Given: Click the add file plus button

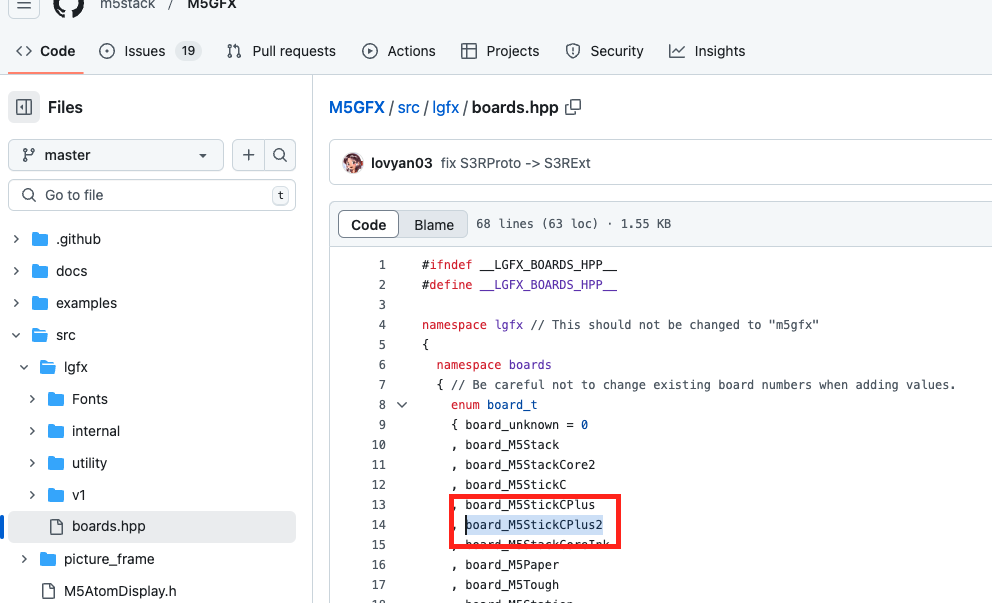Looking at the screenshot, I should tap(248, 155).
